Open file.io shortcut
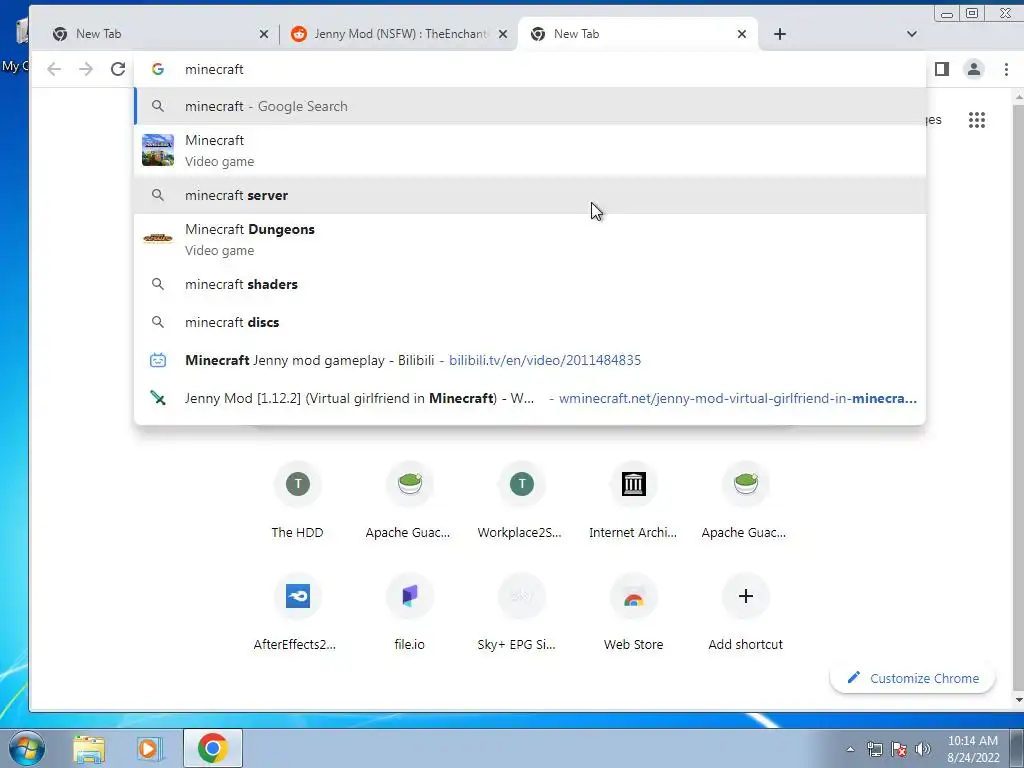Screen dimensions: 1024x768 pyautogui.click(x=409, y=611)
